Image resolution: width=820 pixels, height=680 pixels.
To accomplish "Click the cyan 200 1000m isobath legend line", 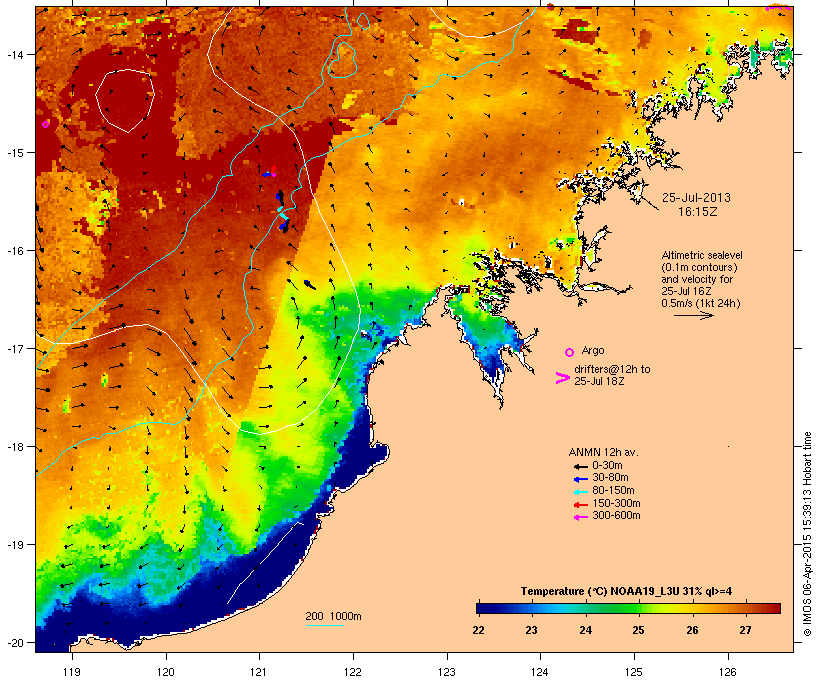I will click(324, 625).
